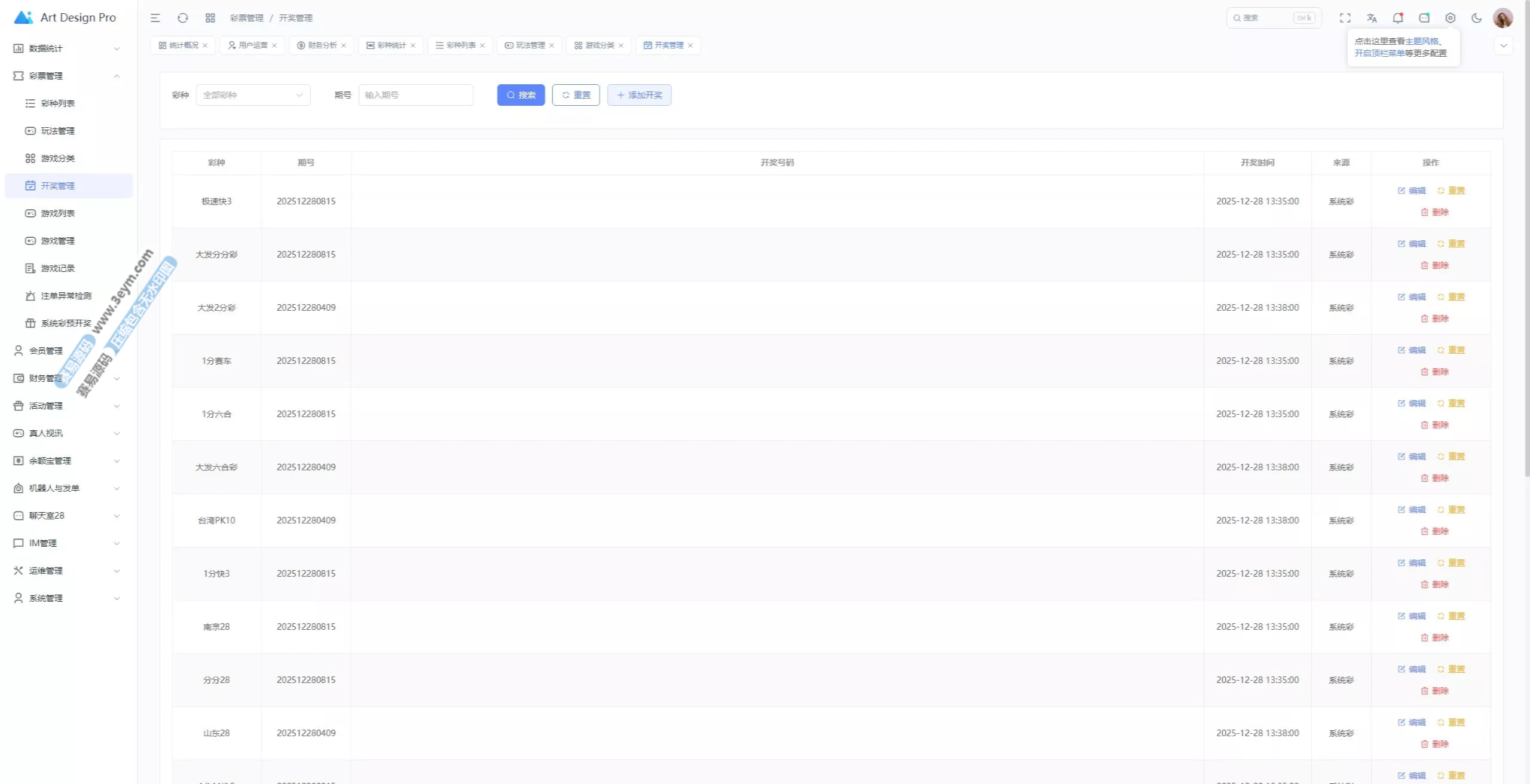
Task: Open the notification bell icon
Action: [1397, 18]
